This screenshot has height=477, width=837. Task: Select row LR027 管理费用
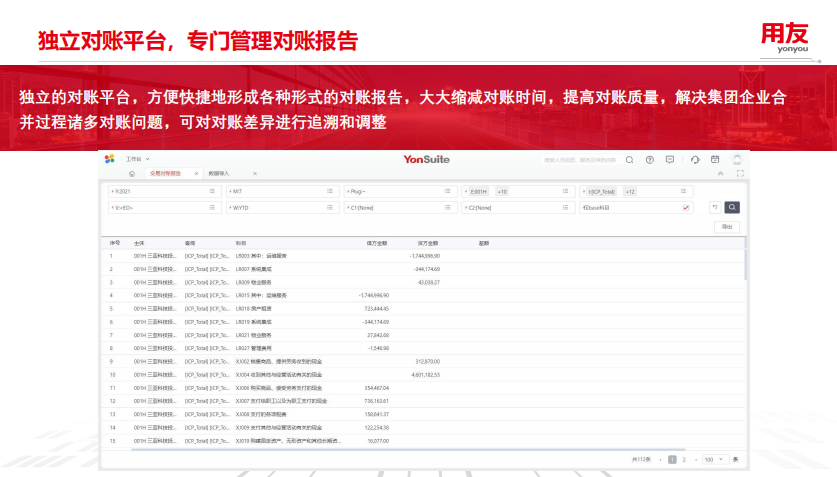click(423, 348)
